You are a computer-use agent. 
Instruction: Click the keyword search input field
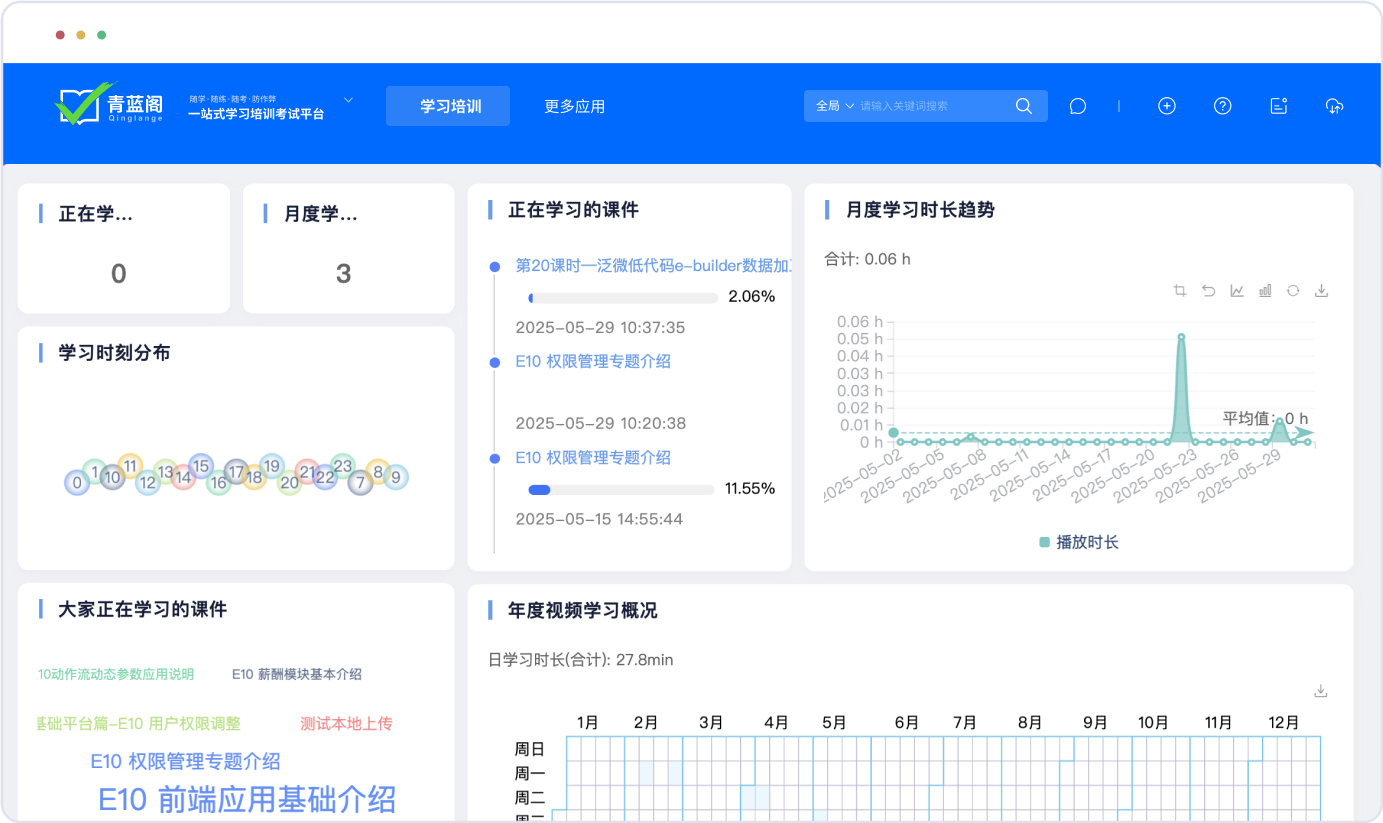click(x=930, y=106)
